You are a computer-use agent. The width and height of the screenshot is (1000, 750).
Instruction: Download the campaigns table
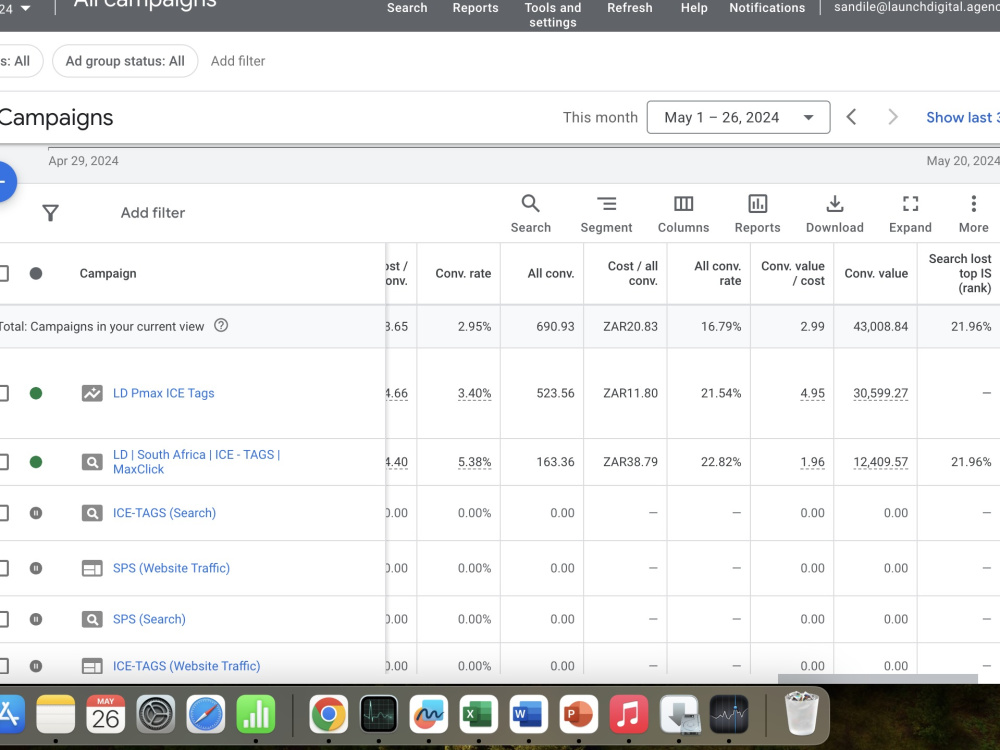tap(834, 214)
